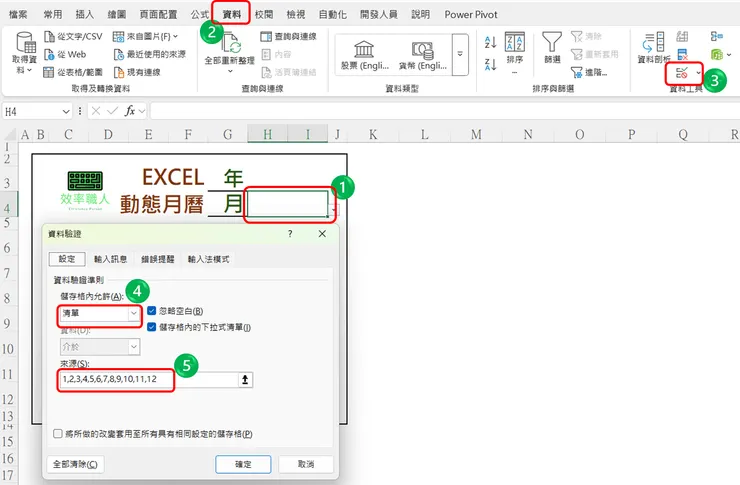Image resolution: width=740 pixels, height=485 pixels.
Task: Click 取消 button in dialog
Action: click(x=306, y=464)
